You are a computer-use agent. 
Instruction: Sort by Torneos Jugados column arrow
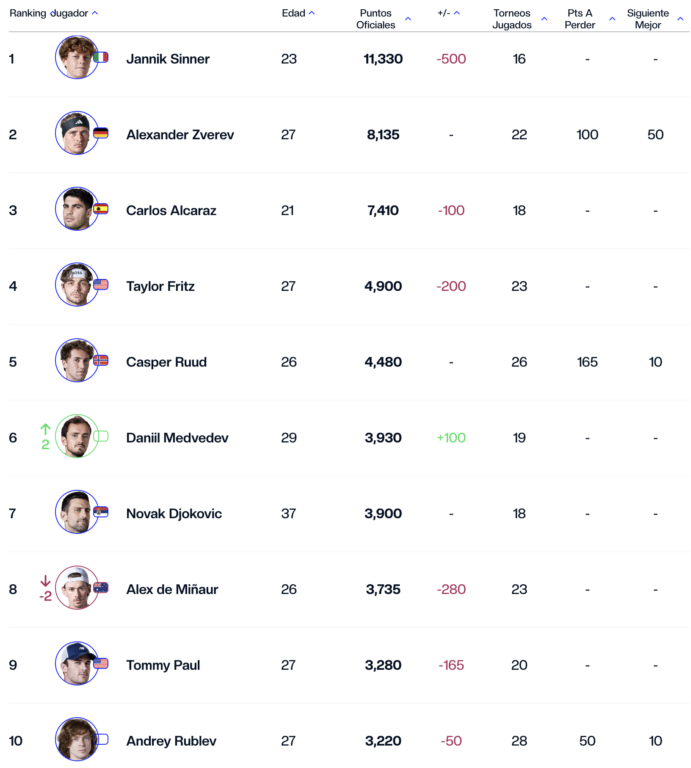544,19
